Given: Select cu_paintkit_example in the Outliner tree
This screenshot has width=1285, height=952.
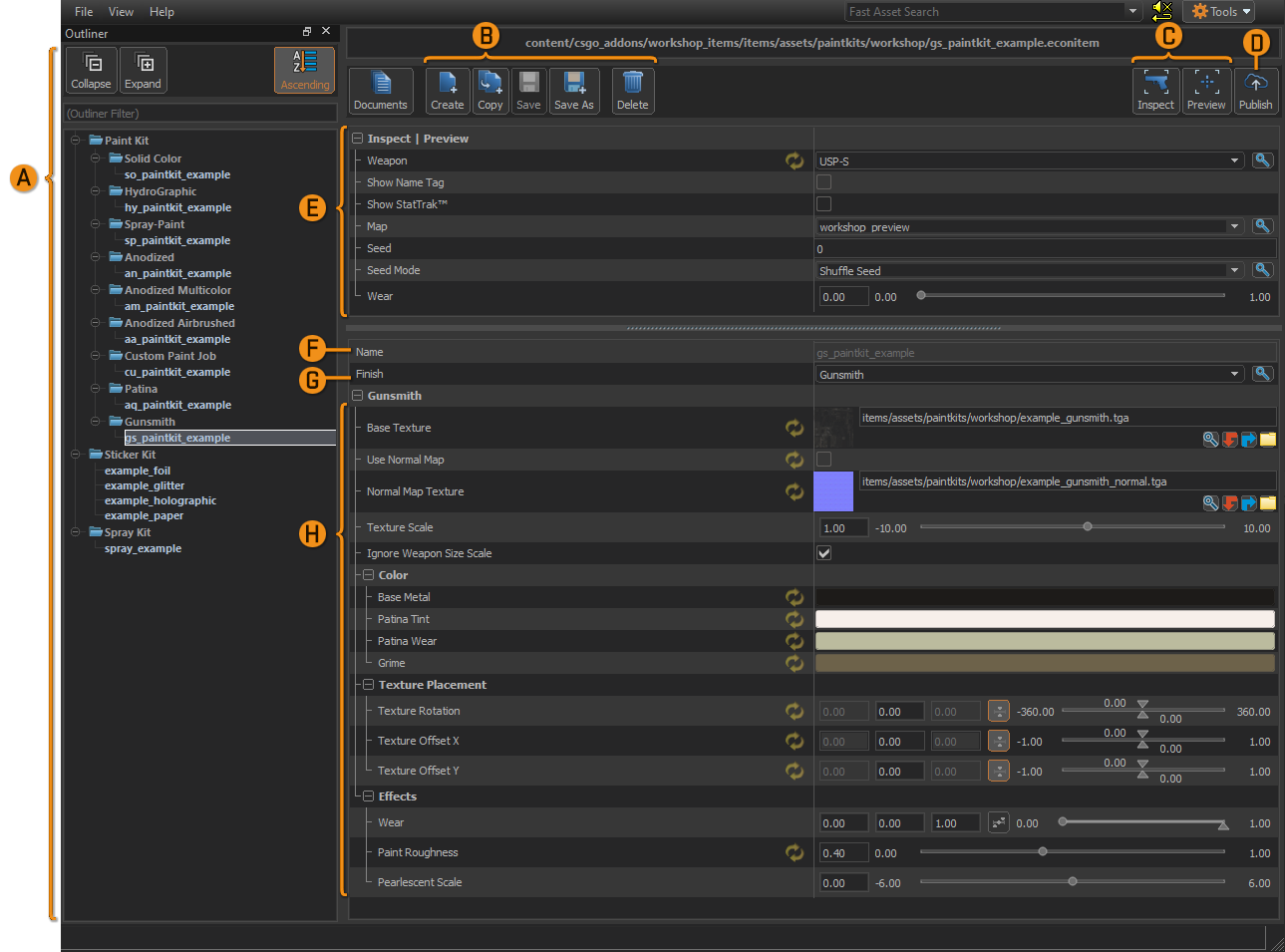Looking at the screenshot, I should (177, 372).
